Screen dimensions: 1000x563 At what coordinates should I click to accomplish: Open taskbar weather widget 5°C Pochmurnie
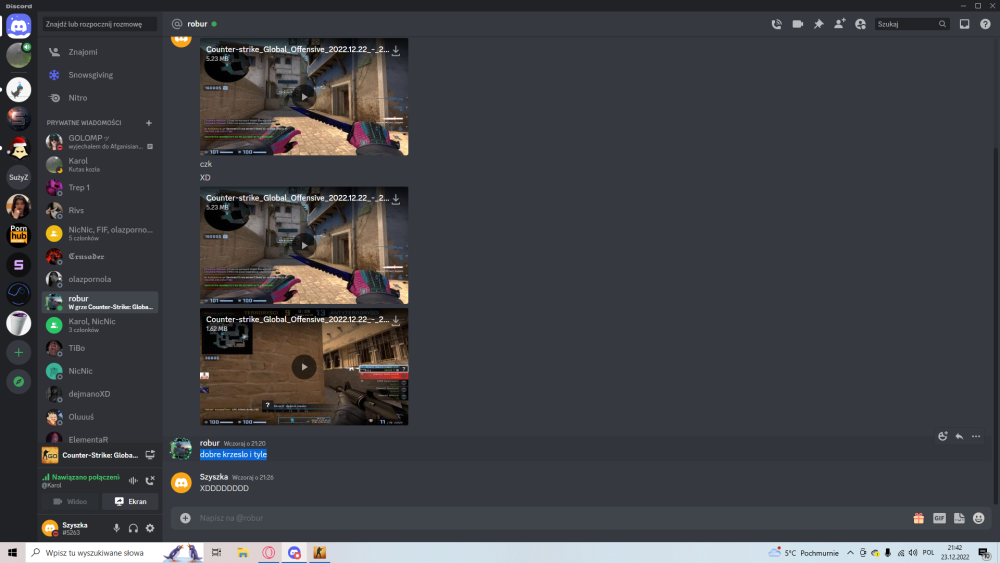[x=804, y=553]
